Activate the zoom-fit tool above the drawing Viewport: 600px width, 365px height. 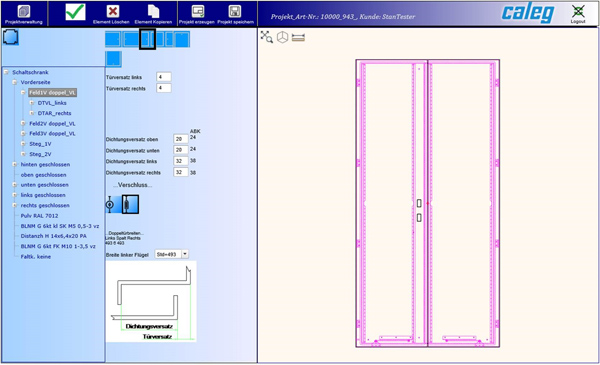(266, 37)
